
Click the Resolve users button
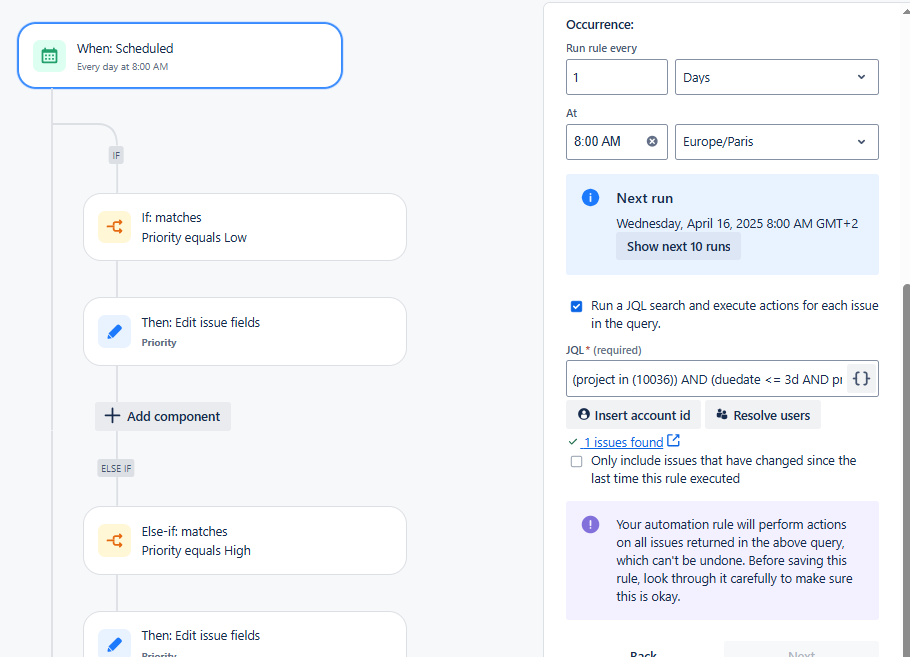point(763,415)
